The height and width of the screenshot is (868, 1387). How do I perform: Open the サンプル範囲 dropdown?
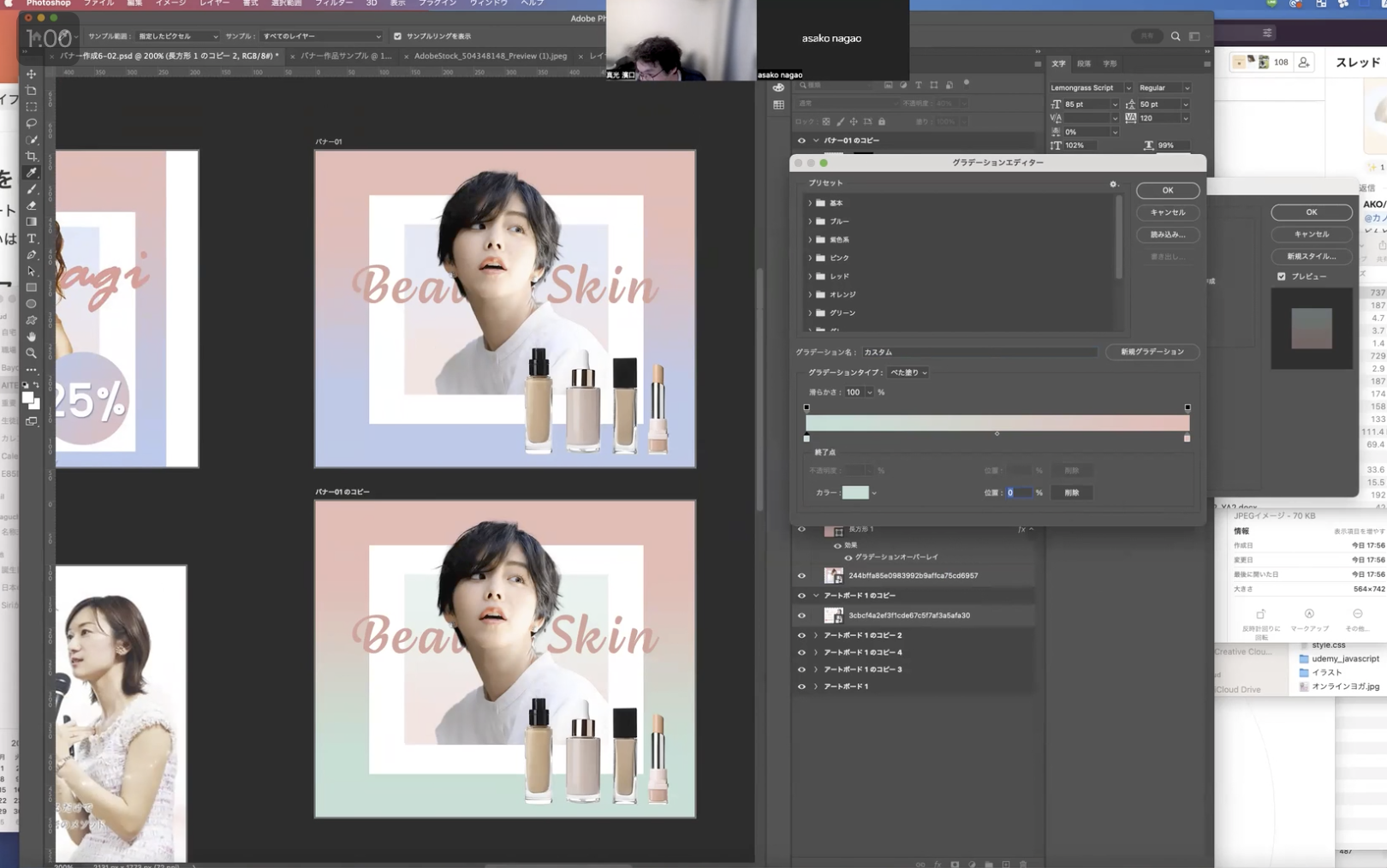(x=177, y=36)
